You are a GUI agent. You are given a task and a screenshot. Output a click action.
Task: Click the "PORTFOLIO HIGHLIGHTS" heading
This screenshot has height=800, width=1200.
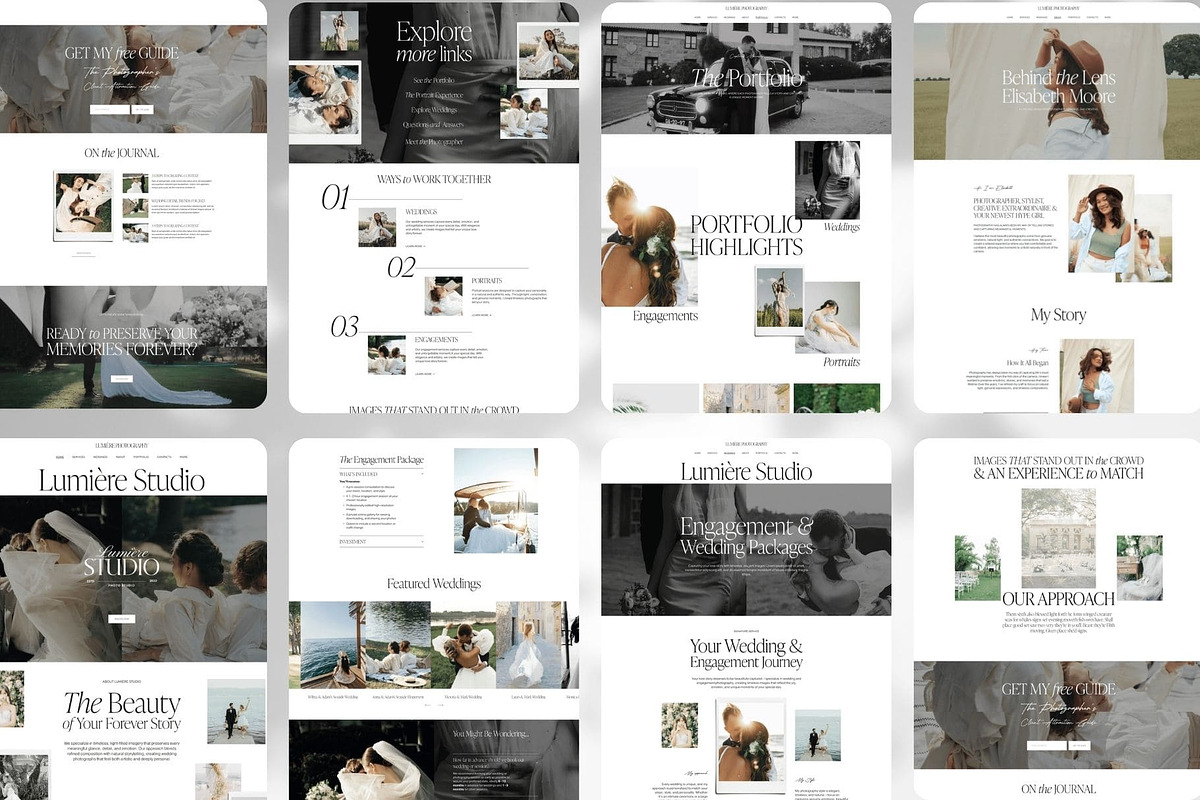point(746,235)
